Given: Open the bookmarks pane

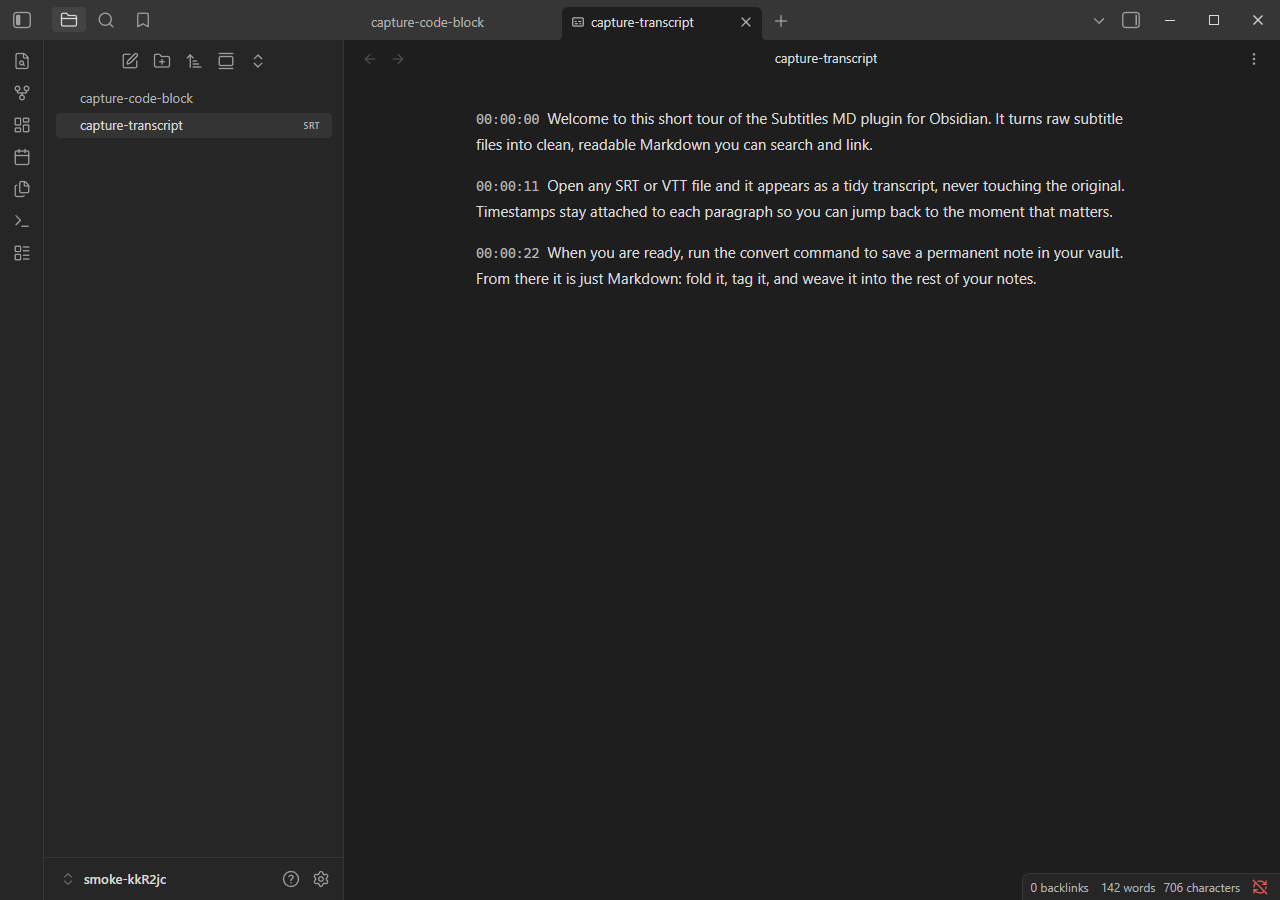Looking at the screenshot, I should [143, 20].
